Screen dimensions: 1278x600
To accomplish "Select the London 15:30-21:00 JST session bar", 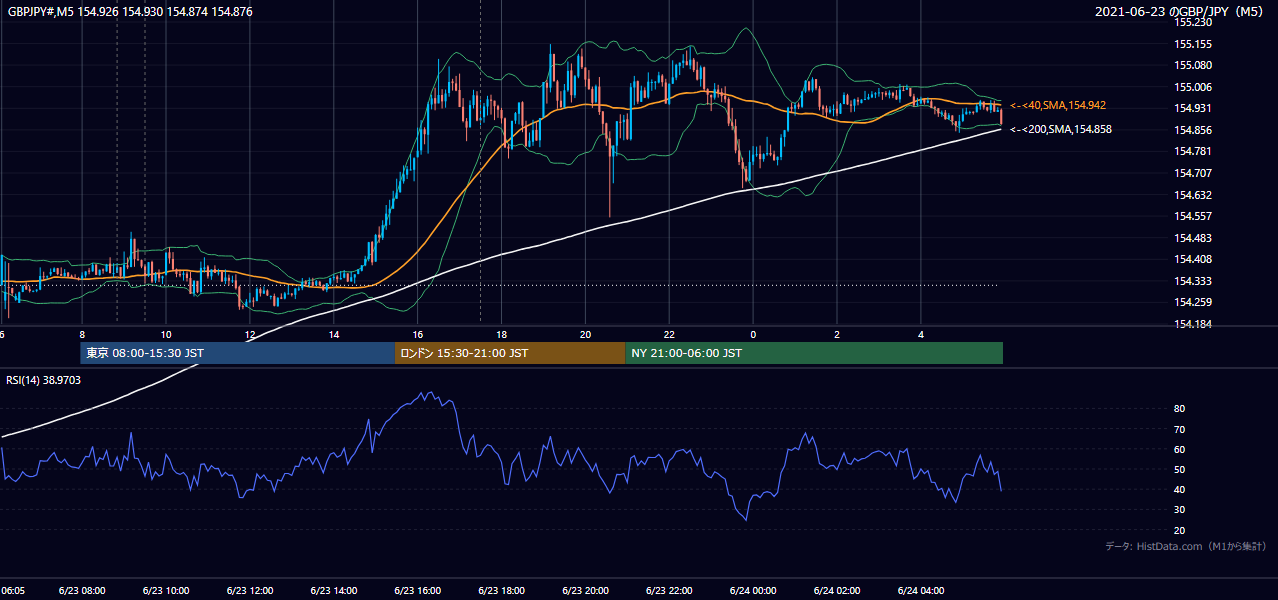I will (510, 353).
